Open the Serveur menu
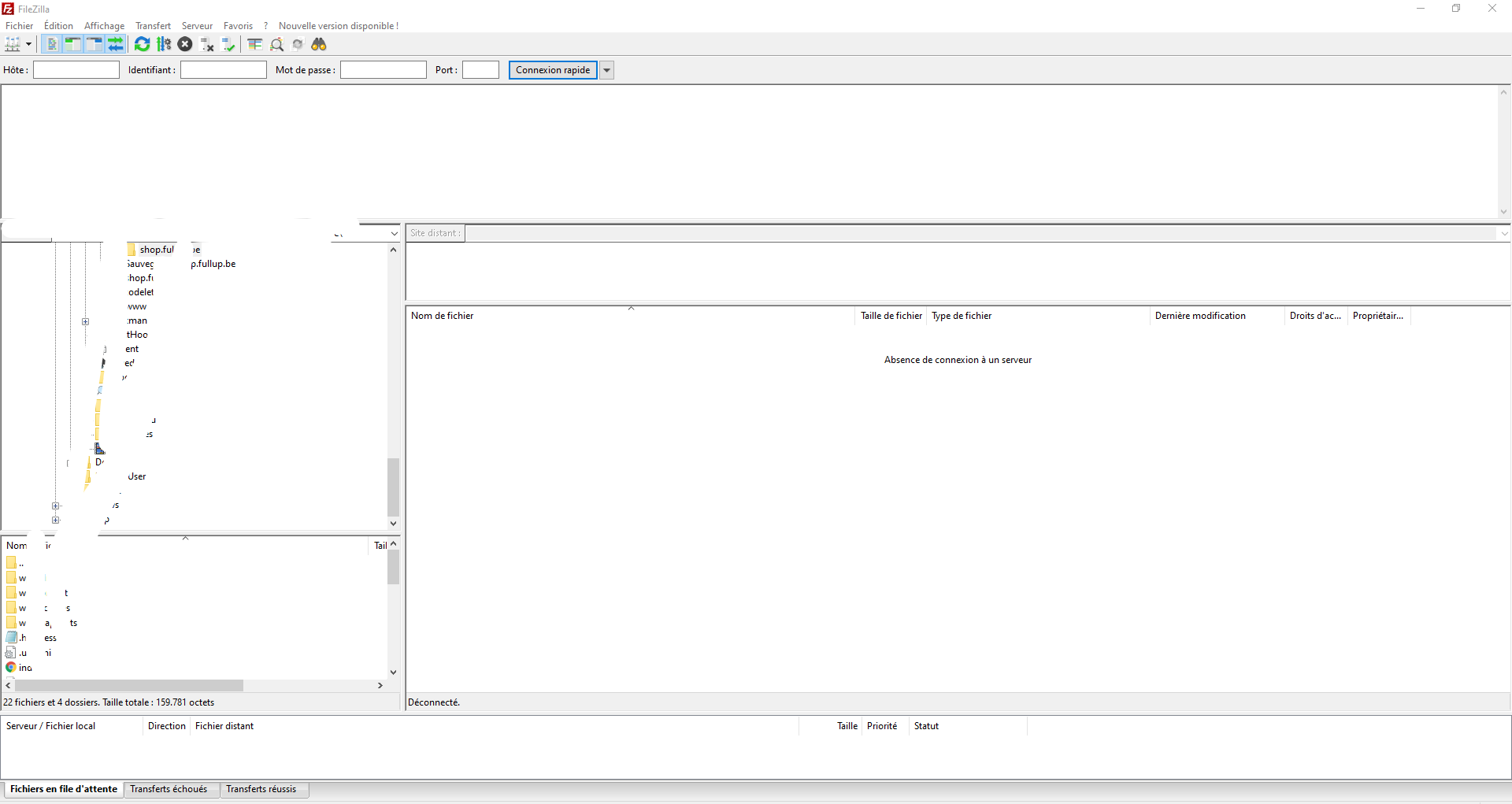This screenshot has height=804, width=1512. pyautogui.click(x=197, y=26)
